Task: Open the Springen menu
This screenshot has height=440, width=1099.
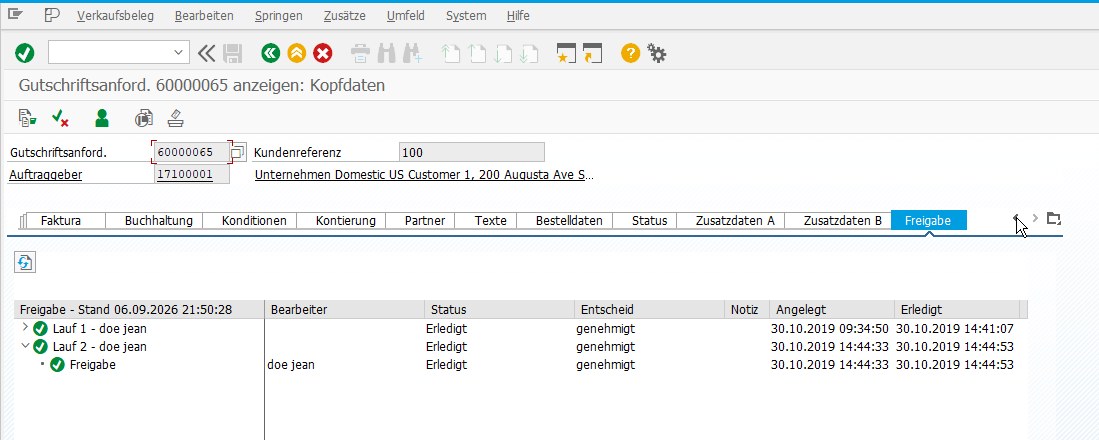Action: [x=279, y=15]
